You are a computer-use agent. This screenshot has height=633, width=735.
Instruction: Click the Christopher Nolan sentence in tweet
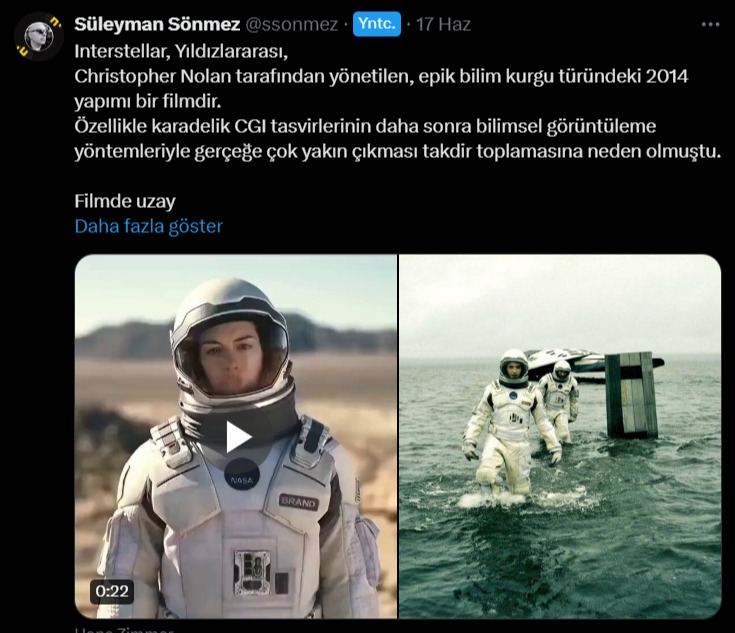point(381,89)
